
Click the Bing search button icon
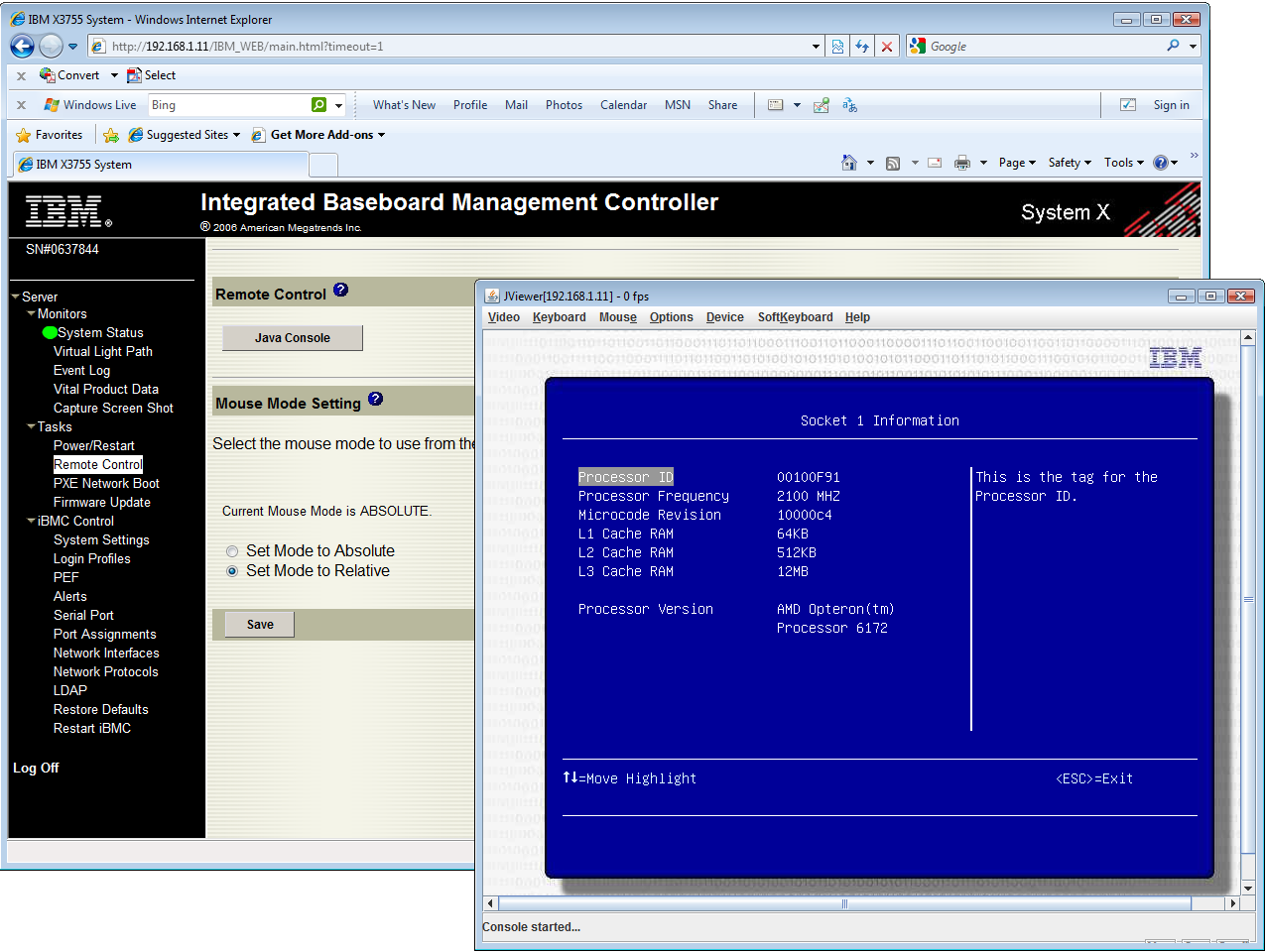(318, 105)
